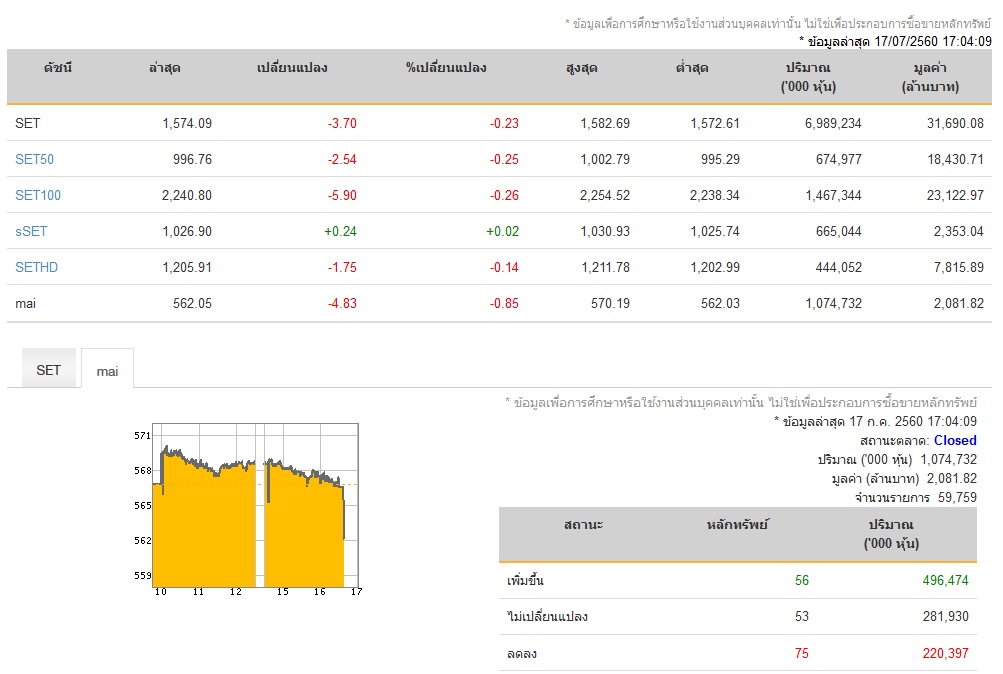Click the SET row label
1003x674 pixels.
28,123
